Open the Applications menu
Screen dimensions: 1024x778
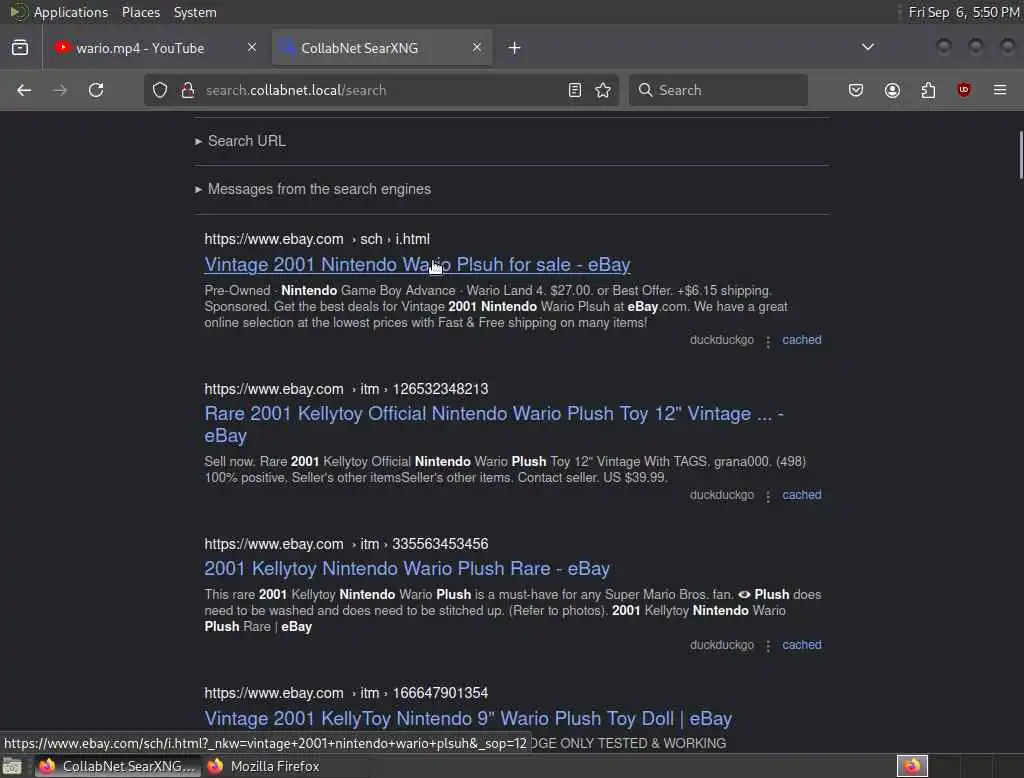71,12
